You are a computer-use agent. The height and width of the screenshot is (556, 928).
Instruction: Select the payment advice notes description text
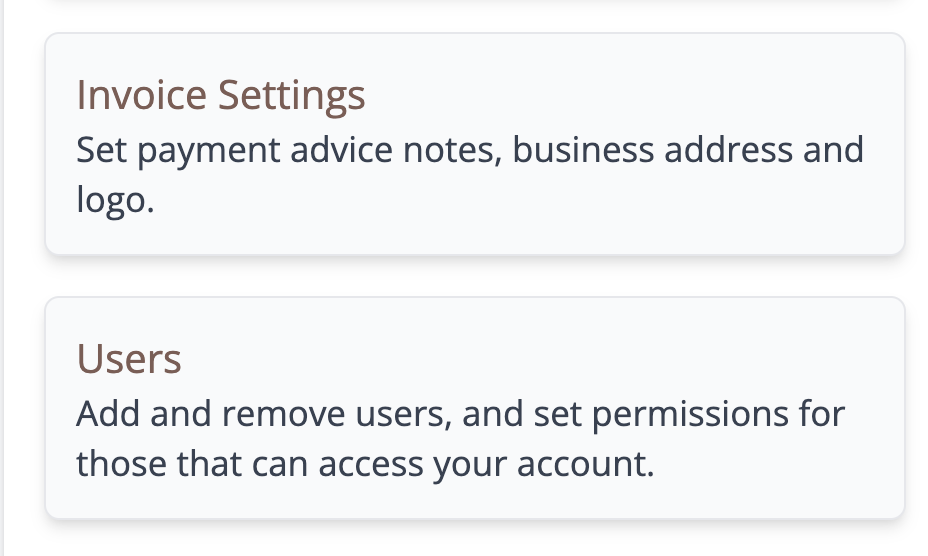click(x=470, y=175)
